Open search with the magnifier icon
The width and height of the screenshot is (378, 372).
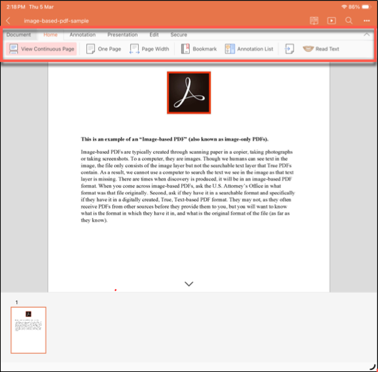[x=349, y=21]
